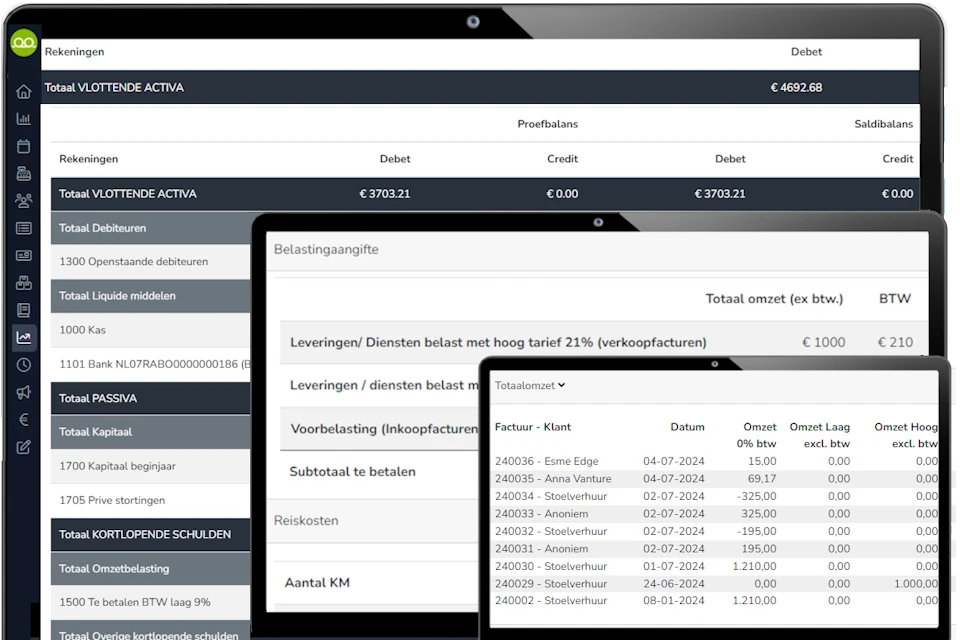Open the clock icon in sidebar
The width and height of the screenshot is (960, 640).
pos(24,365)
